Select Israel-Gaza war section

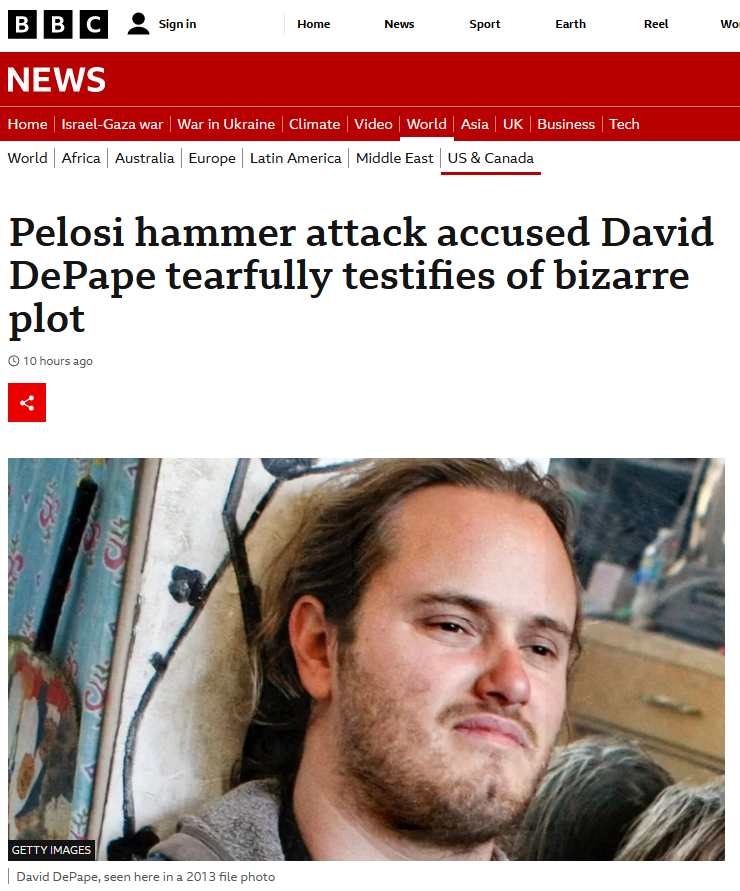tap(112, 124)
